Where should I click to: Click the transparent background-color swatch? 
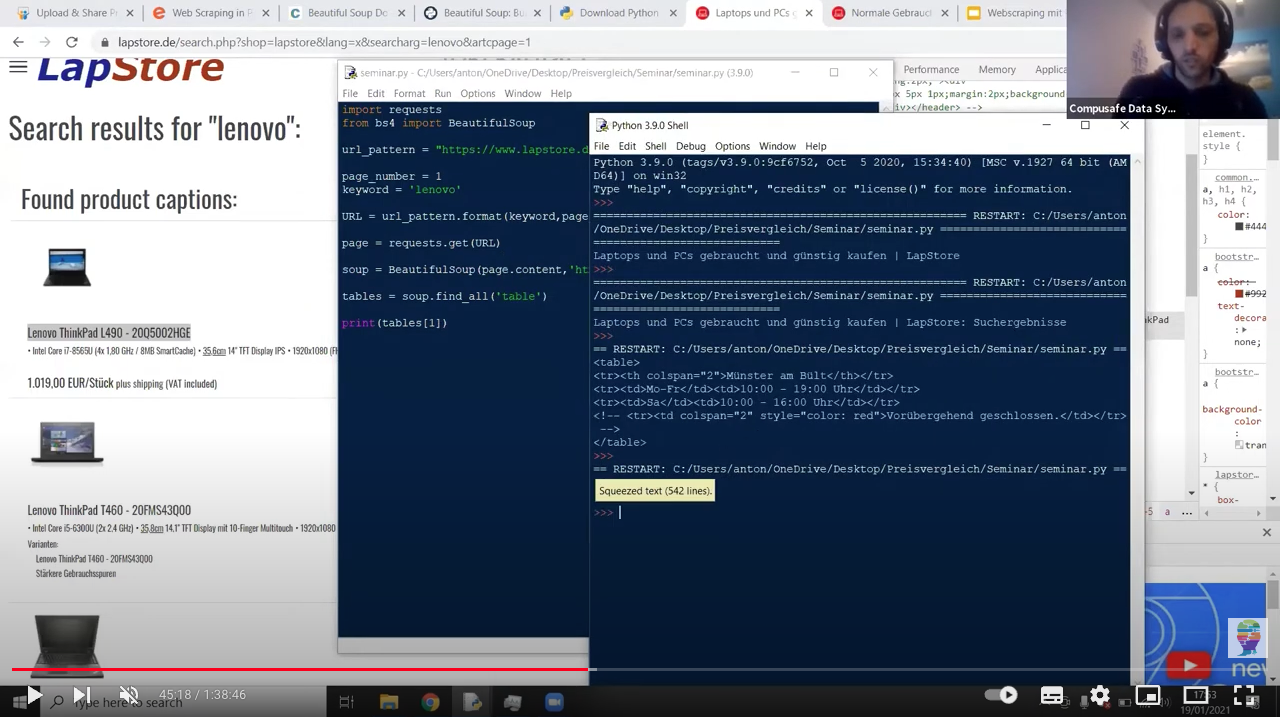[x=1239, y=445]
